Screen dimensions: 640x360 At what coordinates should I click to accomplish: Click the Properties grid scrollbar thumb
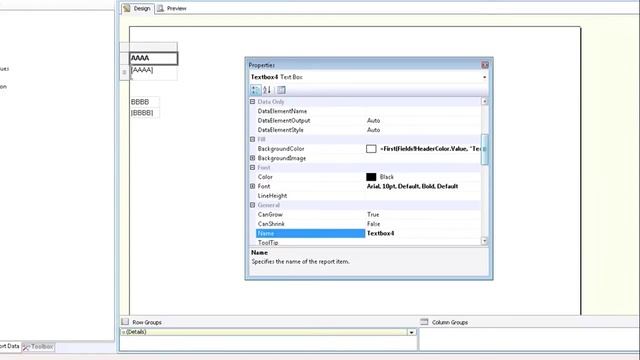tap(484, 150)
